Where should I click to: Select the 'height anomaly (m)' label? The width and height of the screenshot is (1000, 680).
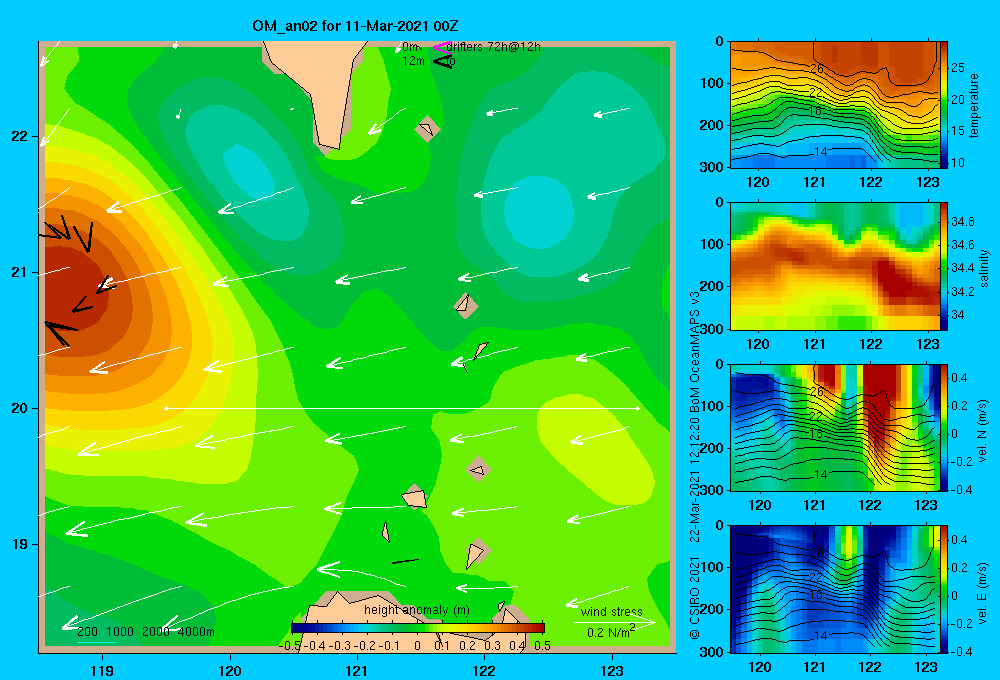(417, 610)
